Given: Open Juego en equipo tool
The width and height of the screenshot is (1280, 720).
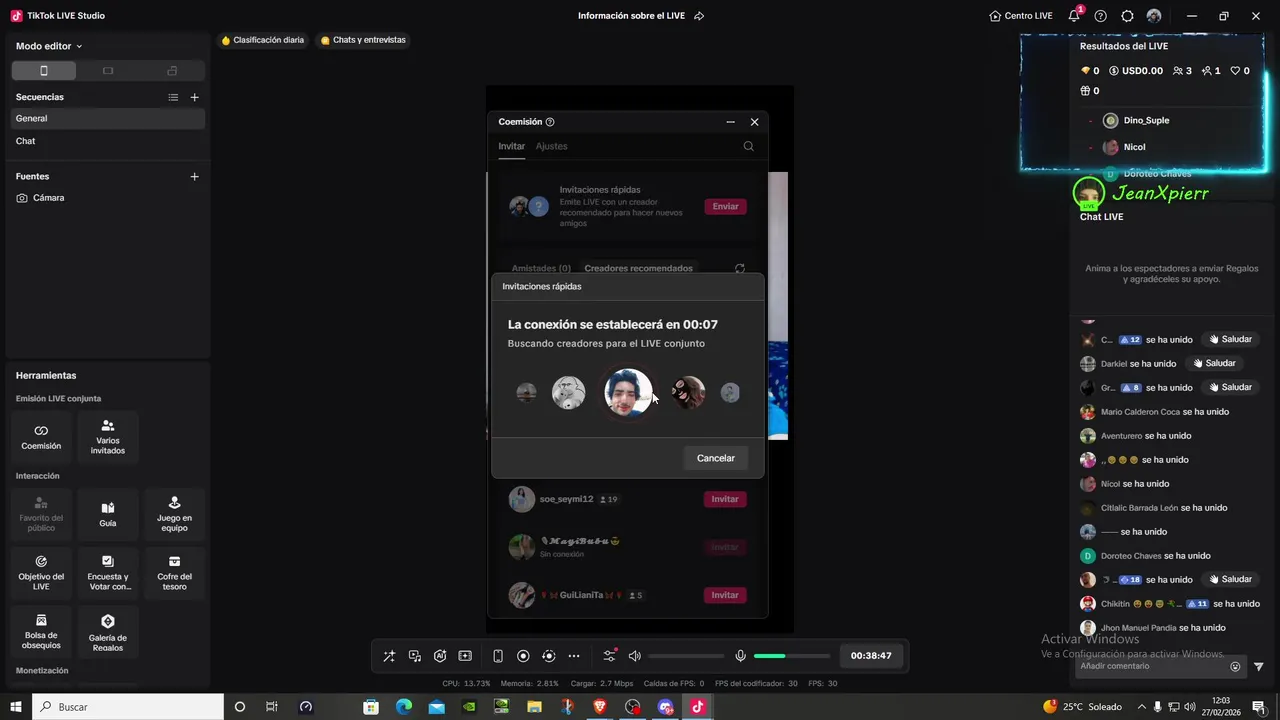Looking at the screenshot, I should click(x=174, y=515).
